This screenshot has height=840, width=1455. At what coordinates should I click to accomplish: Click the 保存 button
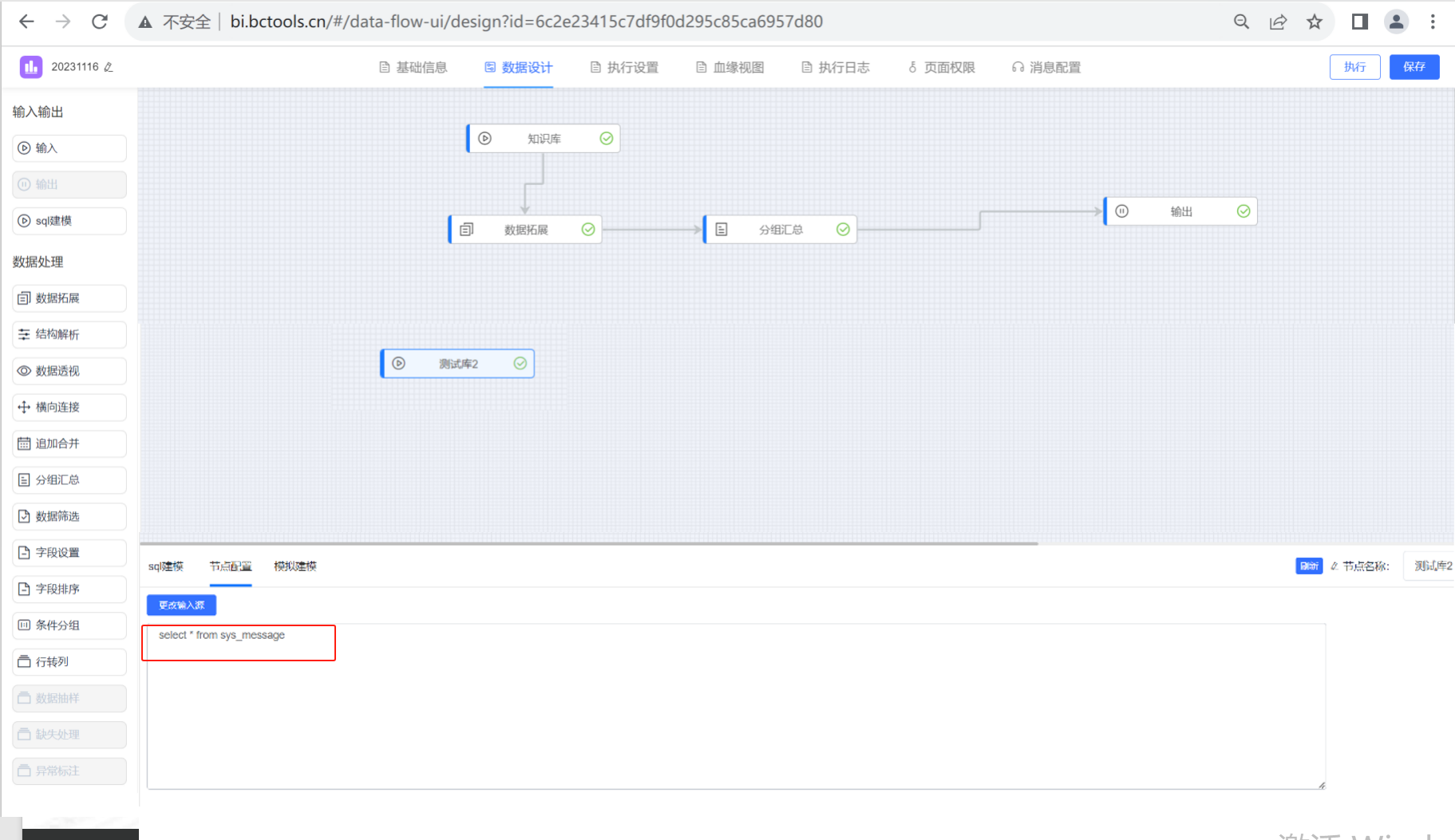tap(1414, 67)
